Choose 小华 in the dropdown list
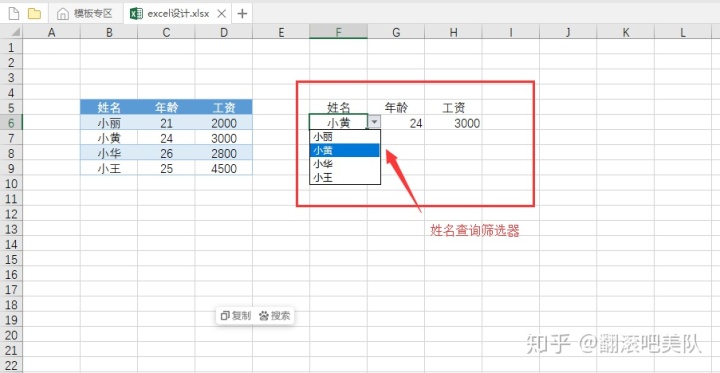This screenshot has width=720, height=373. point(345,164)
